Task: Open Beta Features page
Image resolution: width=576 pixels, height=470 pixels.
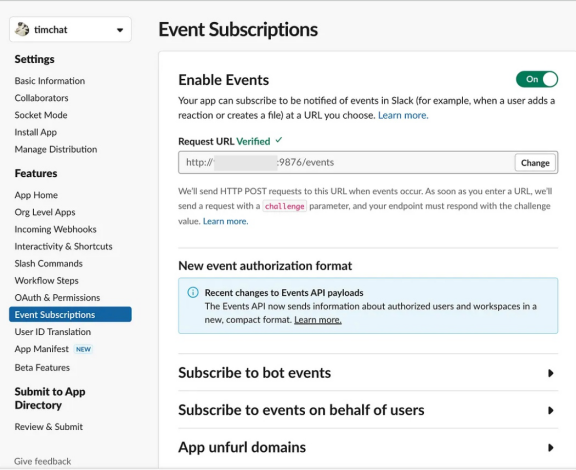Action: coord(42,368)
